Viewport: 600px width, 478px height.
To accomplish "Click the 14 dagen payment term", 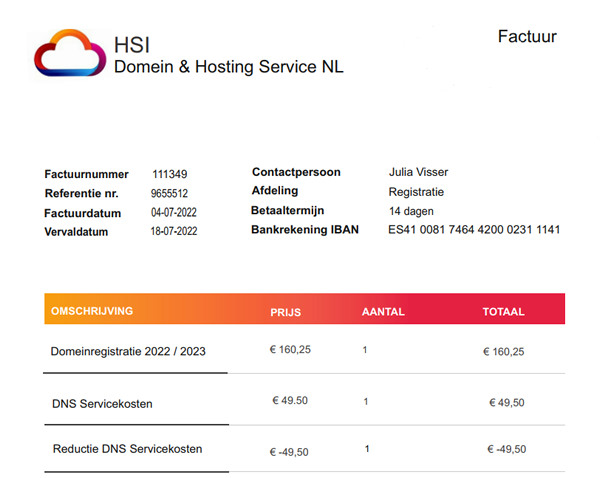I will pyautogui.click(x=410, y=211).
